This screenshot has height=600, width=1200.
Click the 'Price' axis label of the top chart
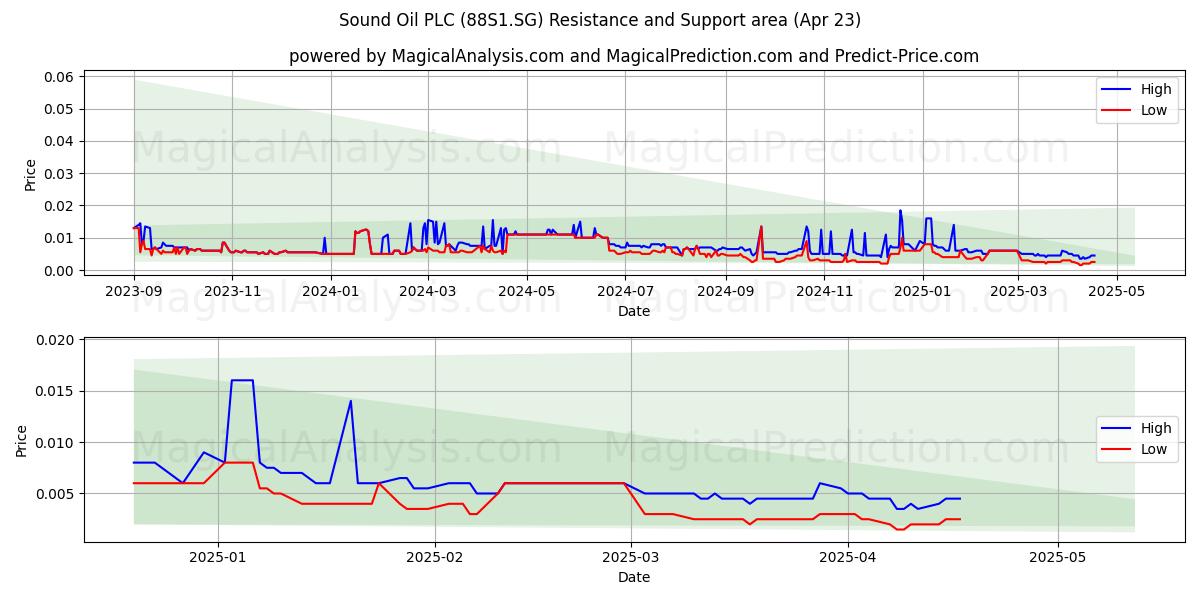[x=30, y=175]
